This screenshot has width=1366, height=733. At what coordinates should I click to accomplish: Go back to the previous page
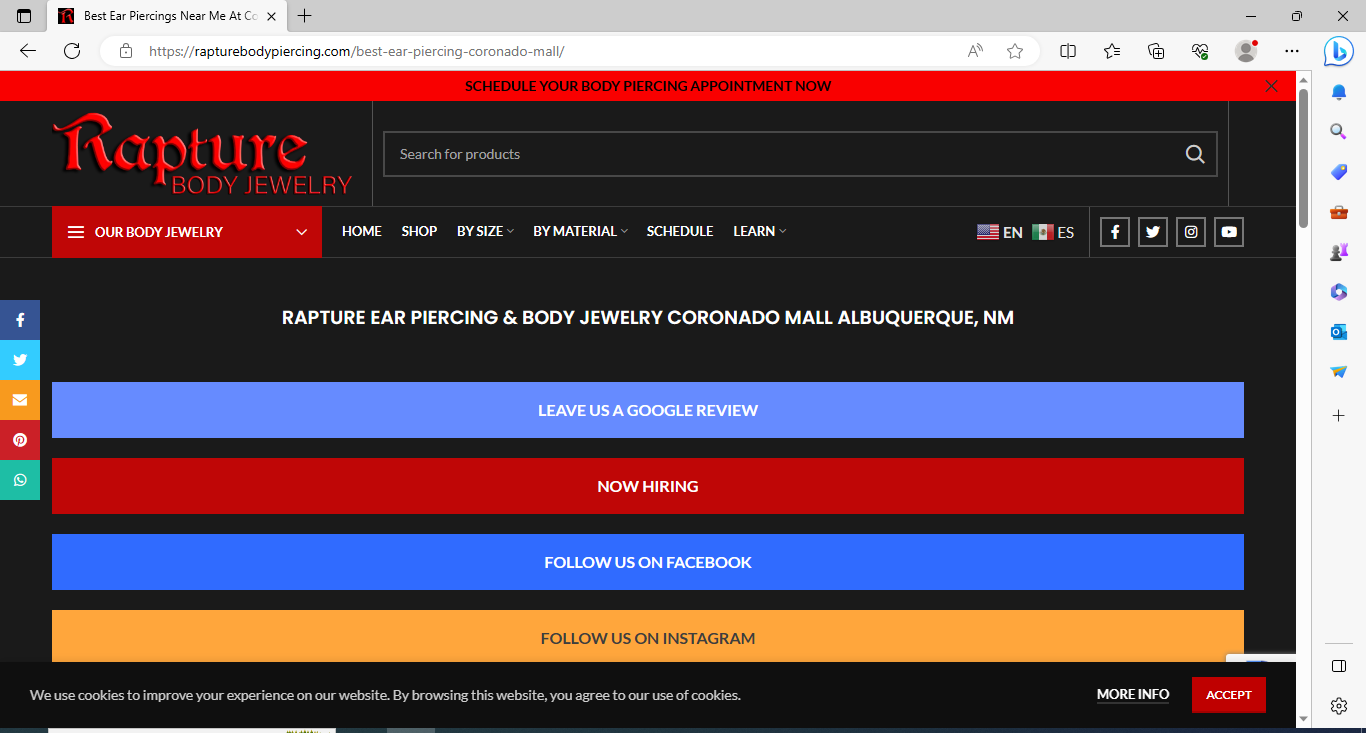[x=28, y=51]
